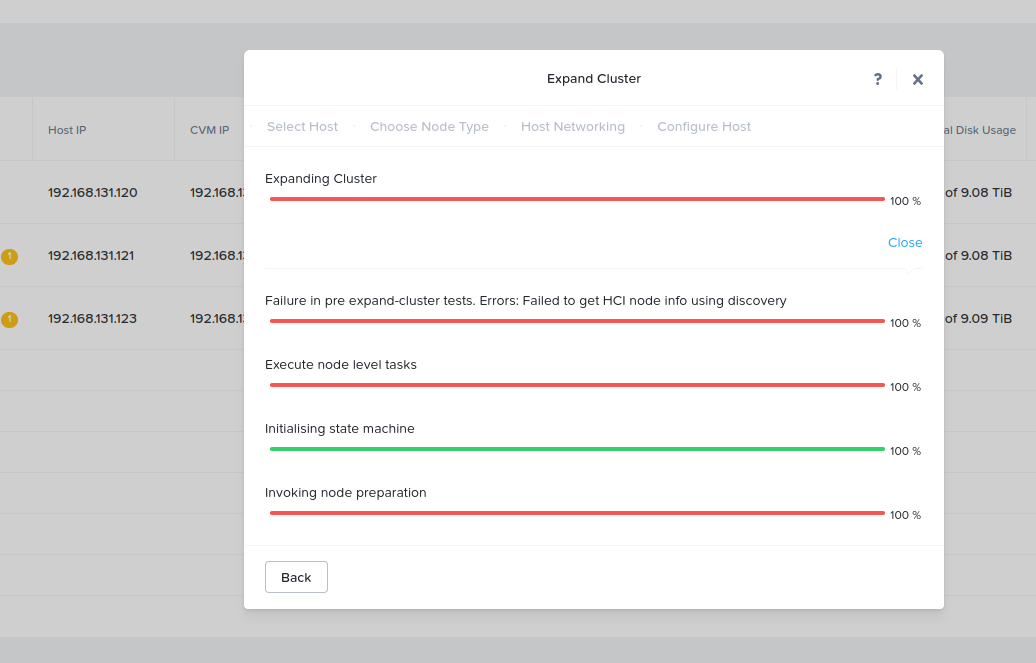This screenshot has width=1036, height=663.
Task: Select the Choose Node Type step tab
Action: pyautogui.click(x=429, y=126)
